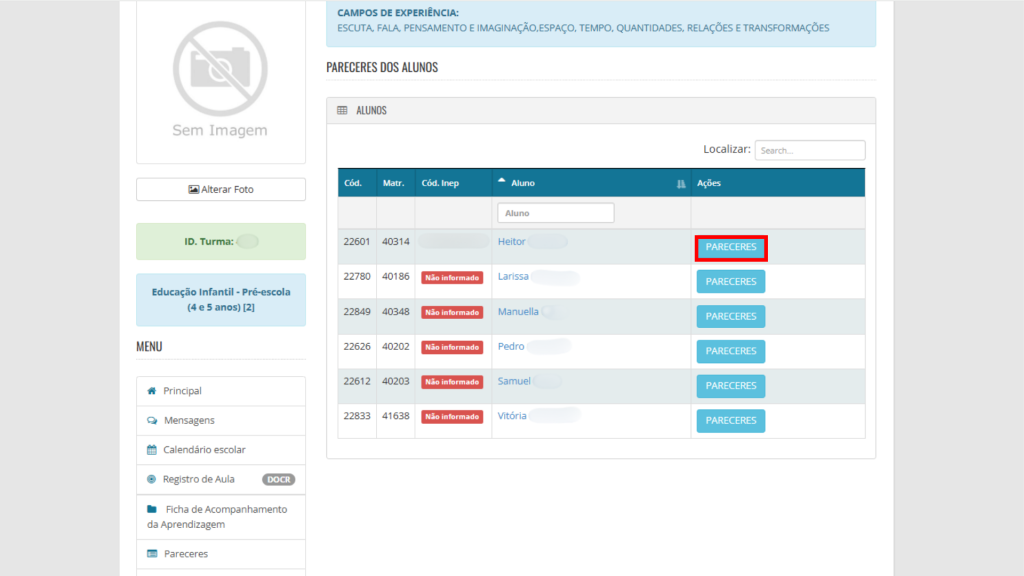1024x576 pixels.
Task: Click the sort icon in Aluno column header
Action: click(x=681, y=184)
